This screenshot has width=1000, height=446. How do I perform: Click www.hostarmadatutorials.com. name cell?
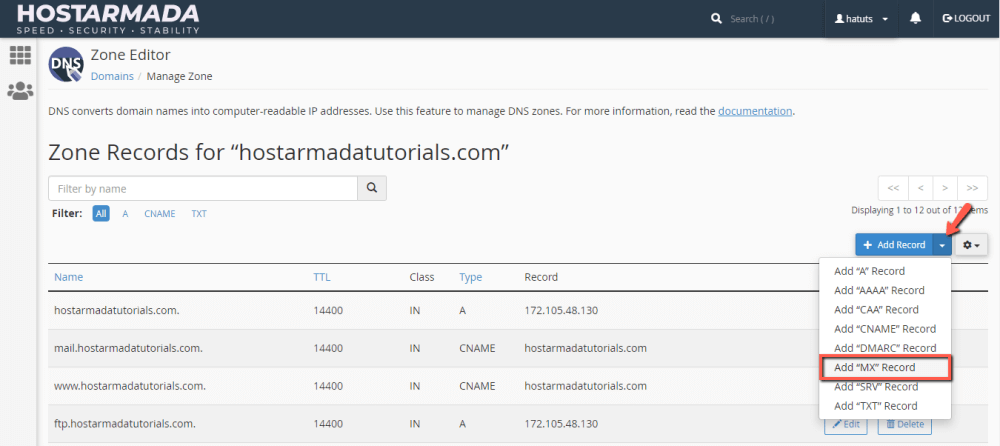tap(130, 386)
